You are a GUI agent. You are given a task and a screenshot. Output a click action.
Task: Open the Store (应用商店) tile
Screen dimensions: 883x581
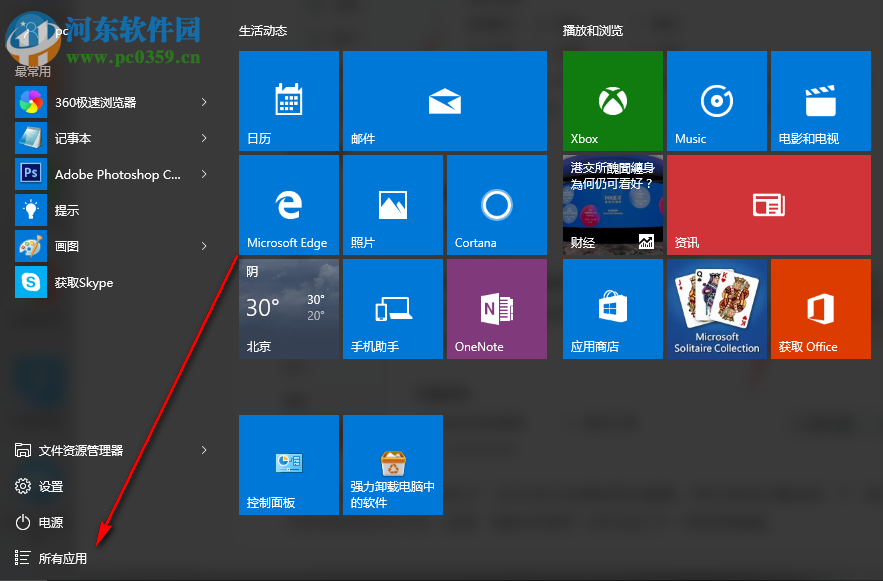pos(613,309)
